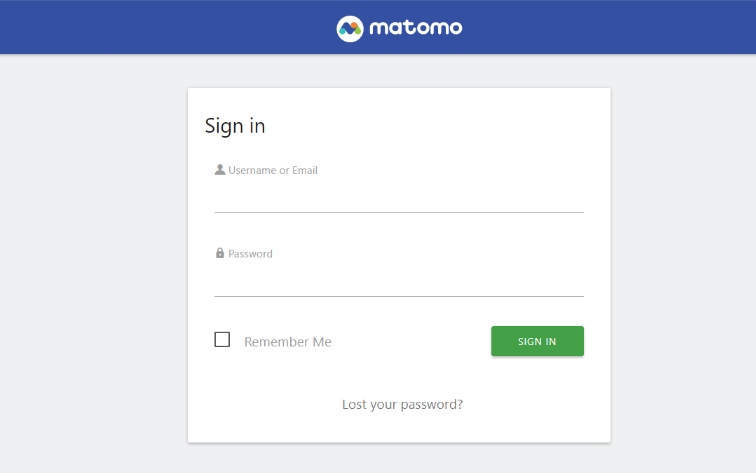Click the Username or Email label
This screenshot has height=473, width=756.
pyautogui.click(x=273, y=170)
